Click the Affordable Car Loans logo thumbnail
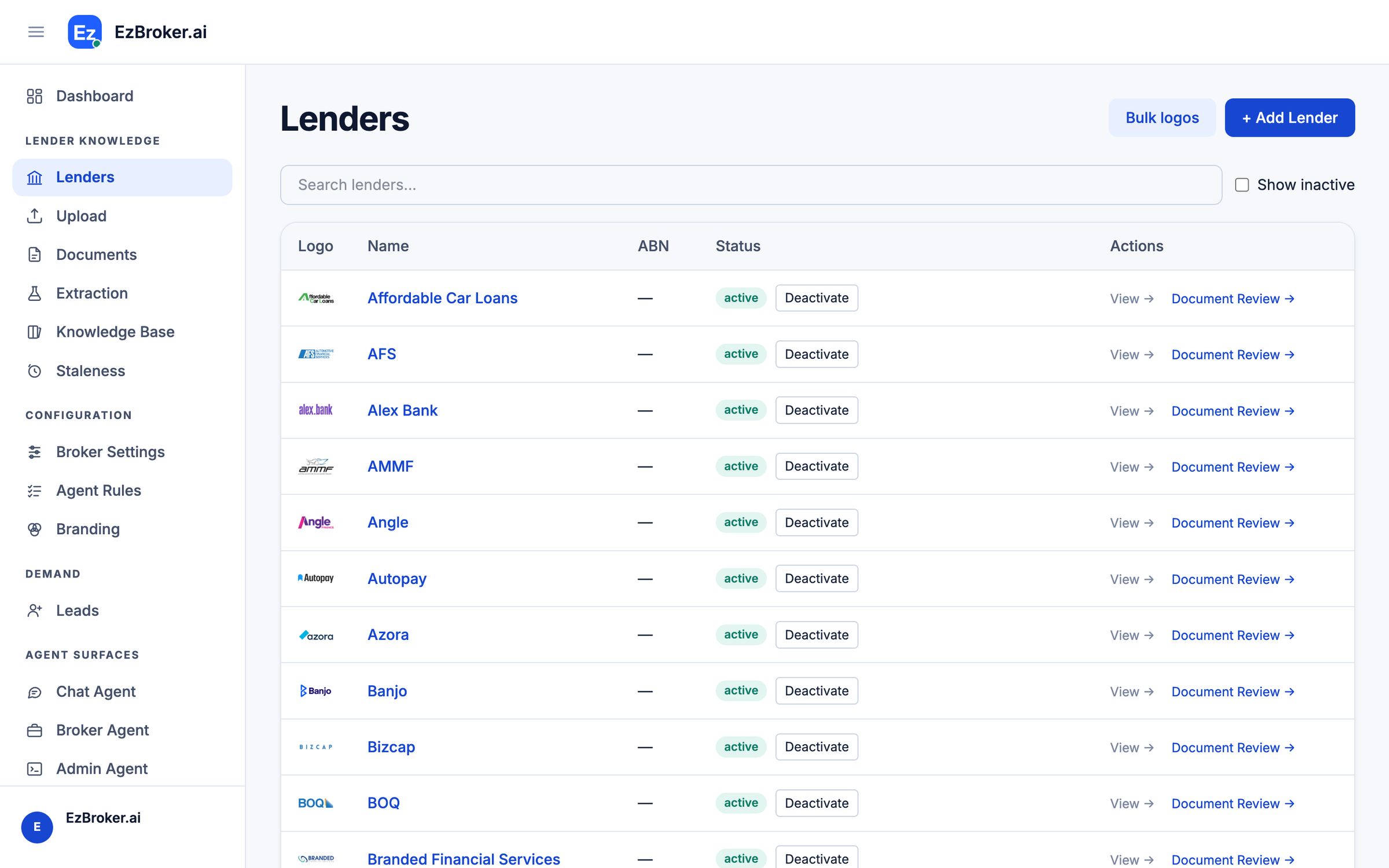 316,298
